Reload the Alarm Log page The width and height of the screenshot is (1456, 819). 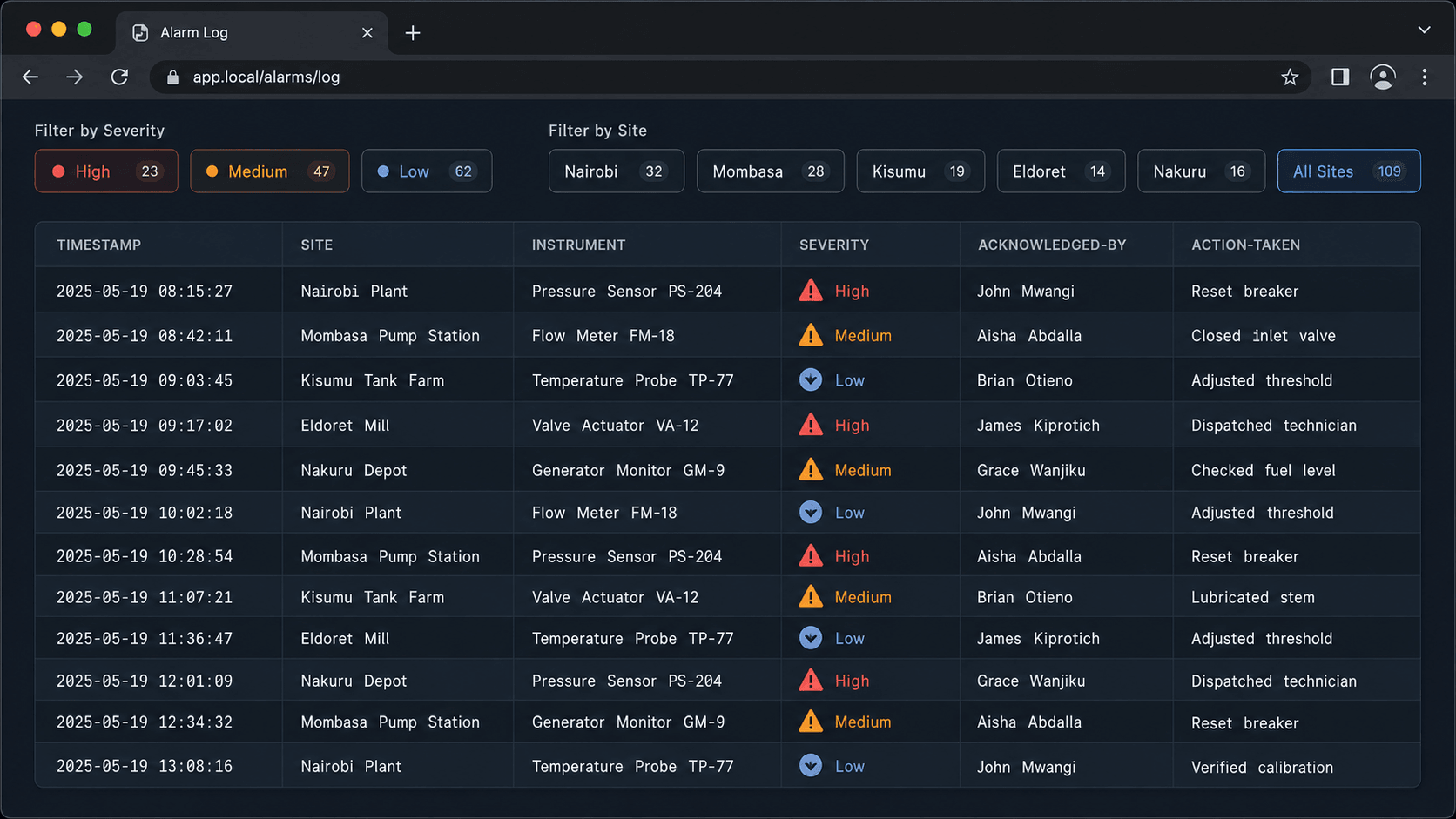(x=119, y=77)
